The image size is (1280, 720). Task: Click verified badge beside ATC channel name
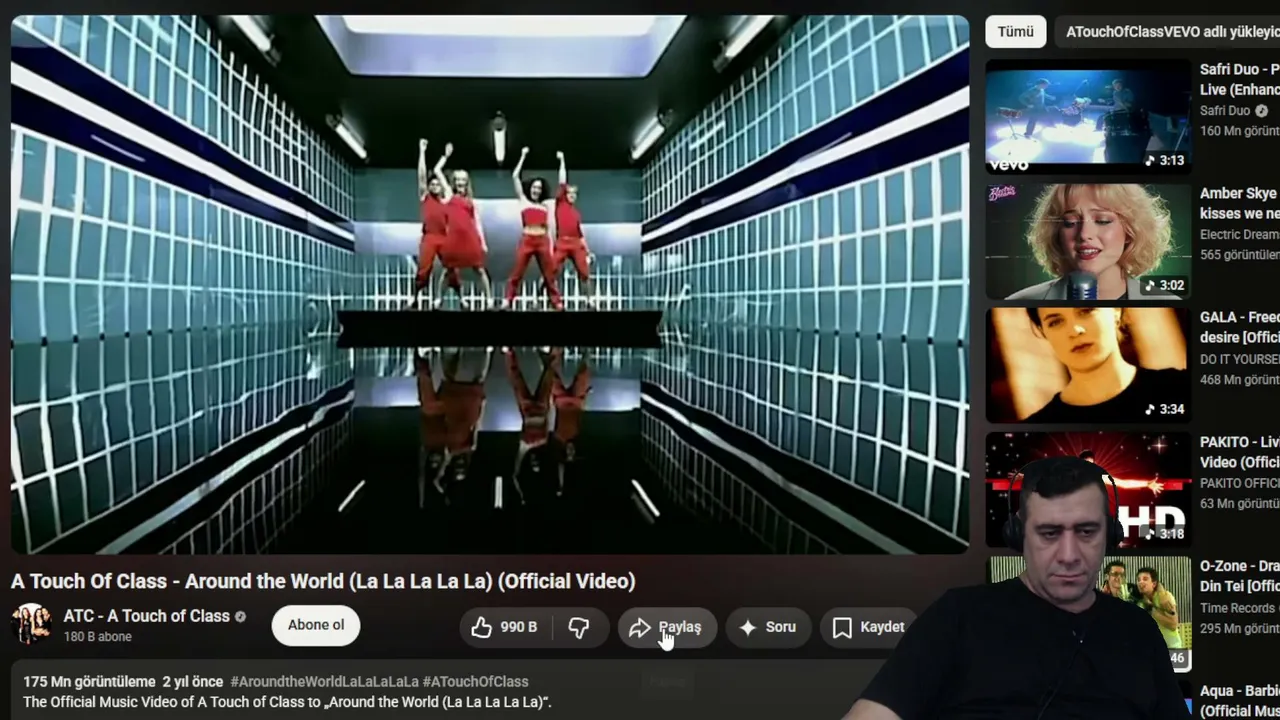[x=240, y=616]
